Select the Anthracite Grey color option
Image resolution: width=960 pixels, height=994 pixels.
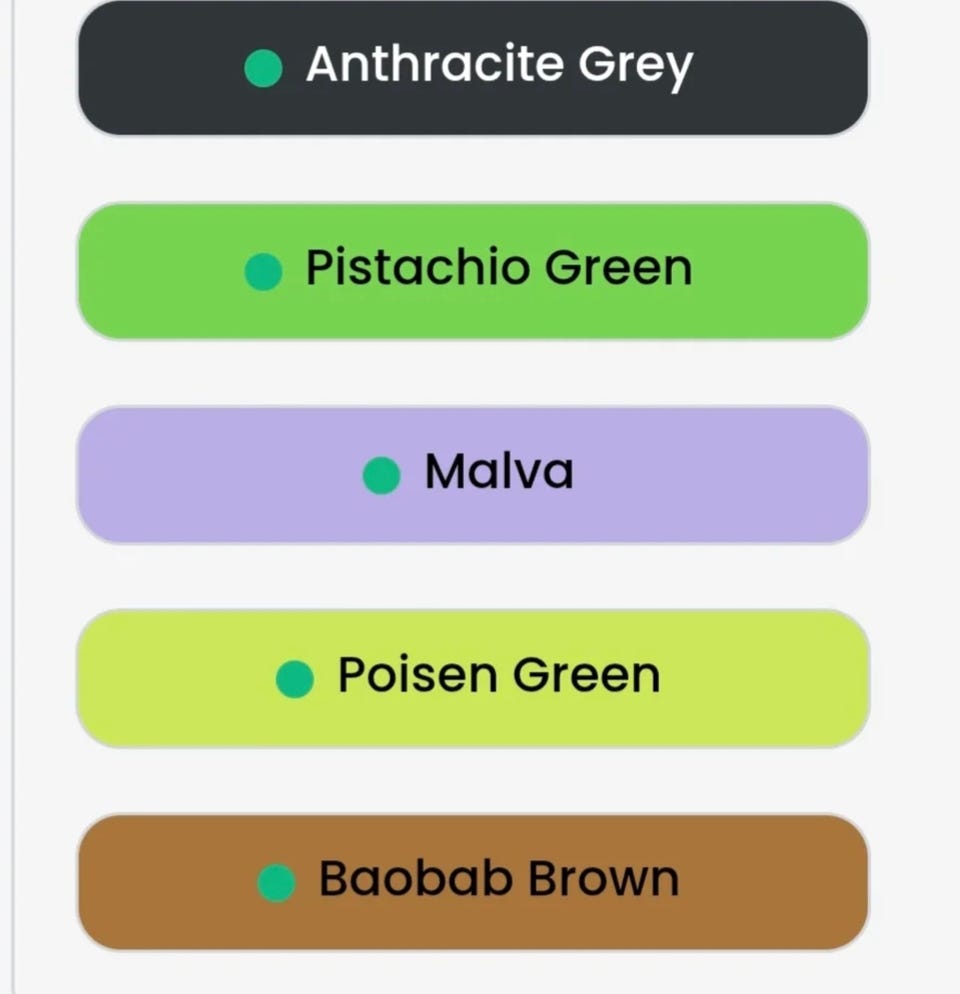pyautogui.click(x=473, y=68)
